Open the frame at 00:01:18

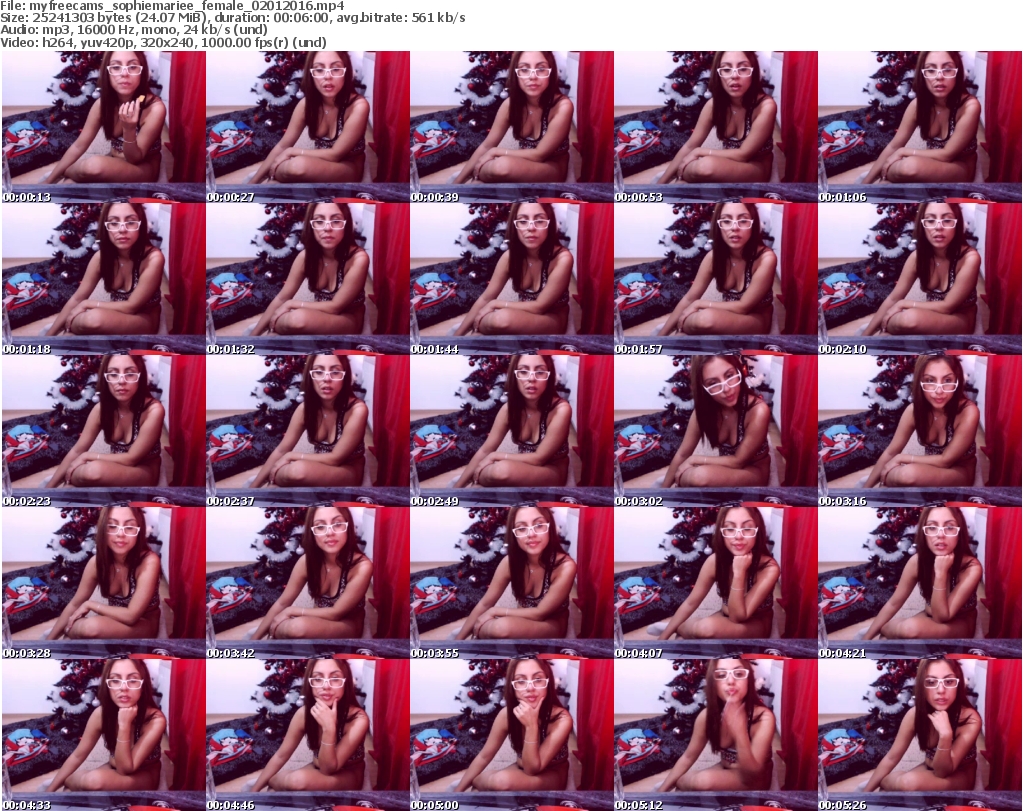(x=104, y=279)
